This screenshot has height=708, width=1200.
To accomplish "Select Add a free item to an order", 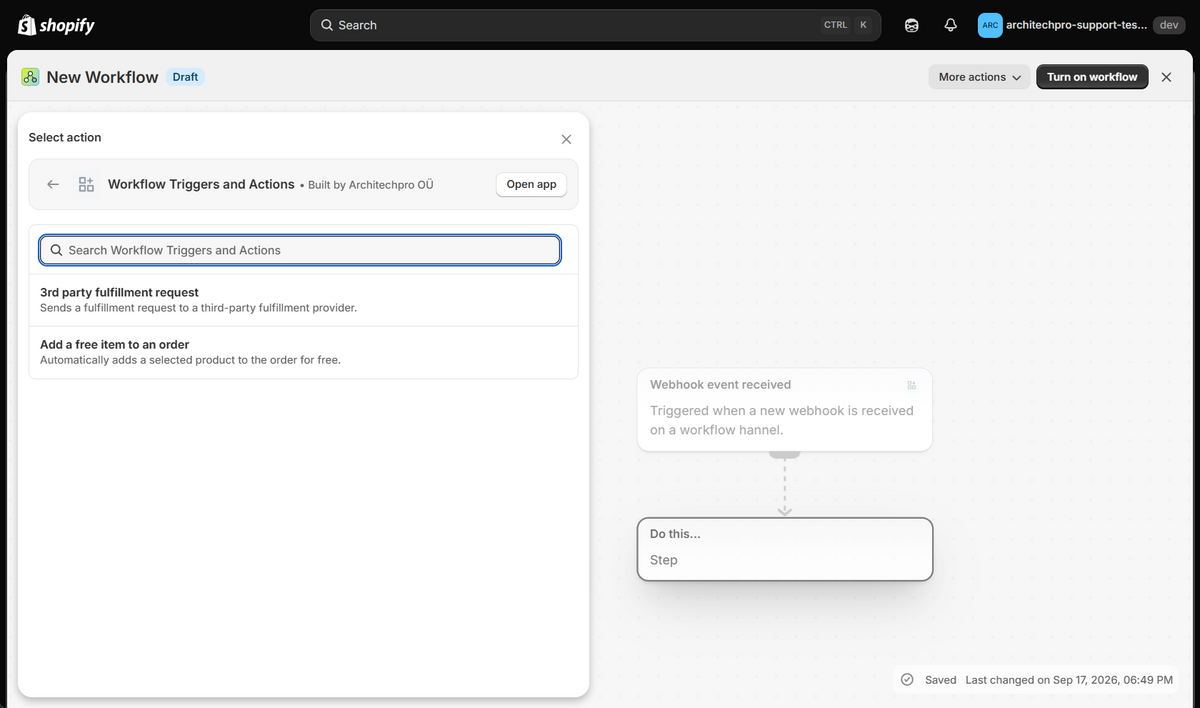I will click(x=304, y=352).
